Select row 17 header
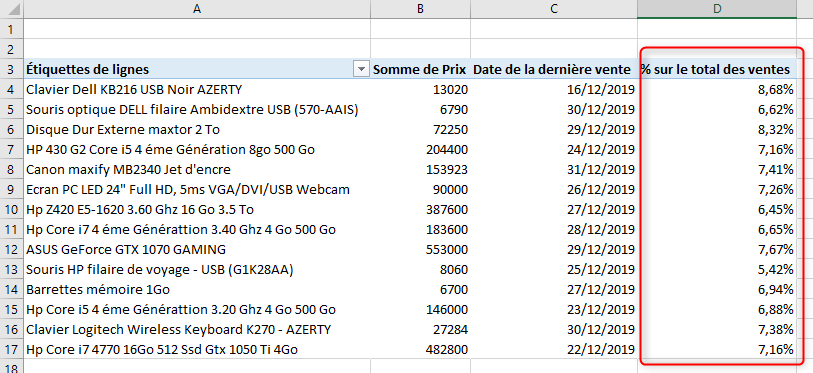The image size is (813, 373). point(11,350)
